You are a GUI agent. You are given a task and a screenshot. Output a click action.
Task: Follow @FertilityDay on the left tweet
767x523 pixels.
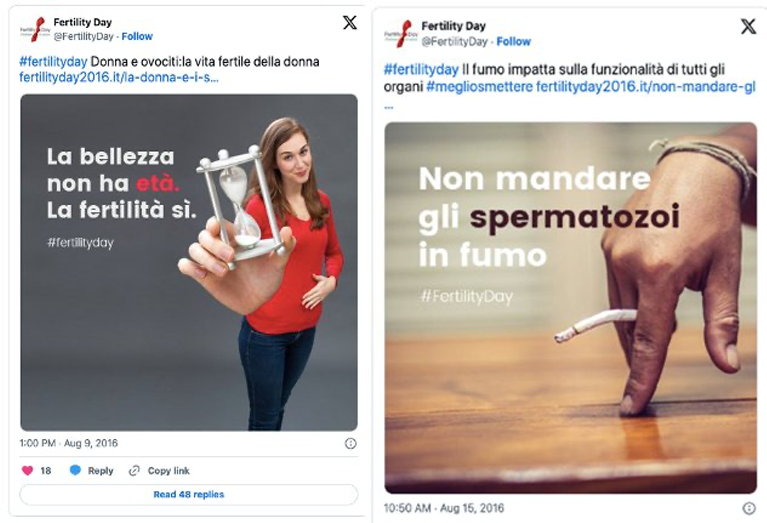point(137,36)
